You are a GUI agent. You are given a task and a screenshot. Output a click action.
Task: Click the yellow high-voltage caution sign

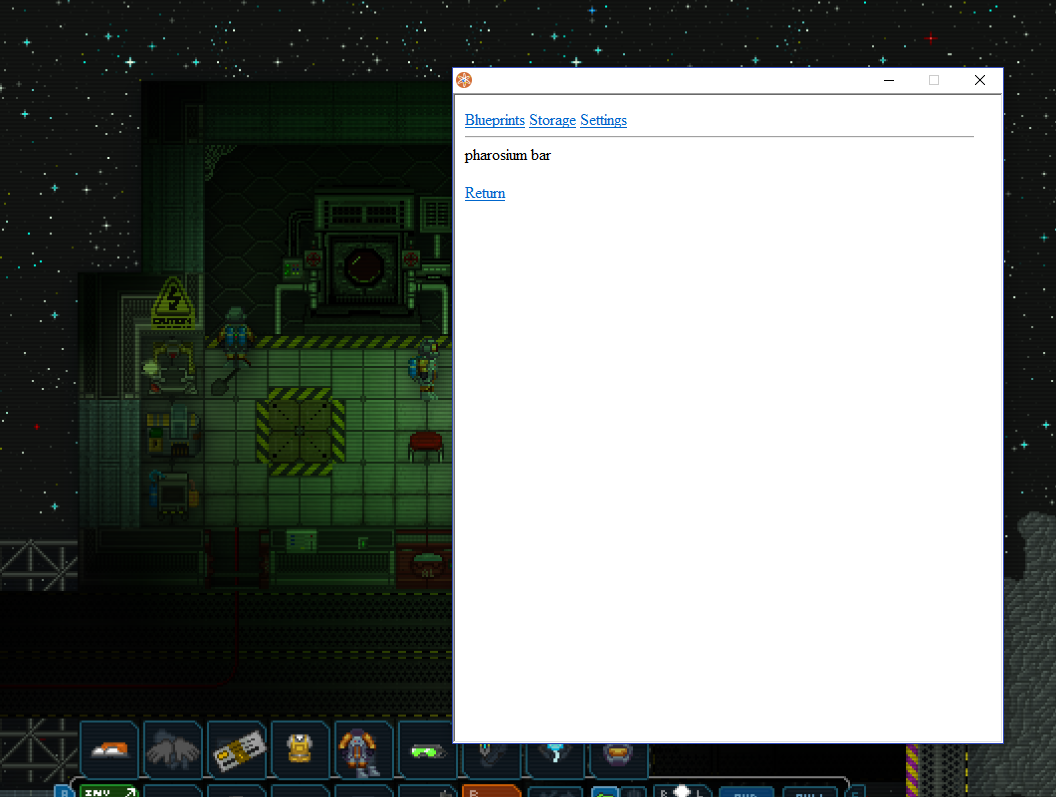(172, 301)
